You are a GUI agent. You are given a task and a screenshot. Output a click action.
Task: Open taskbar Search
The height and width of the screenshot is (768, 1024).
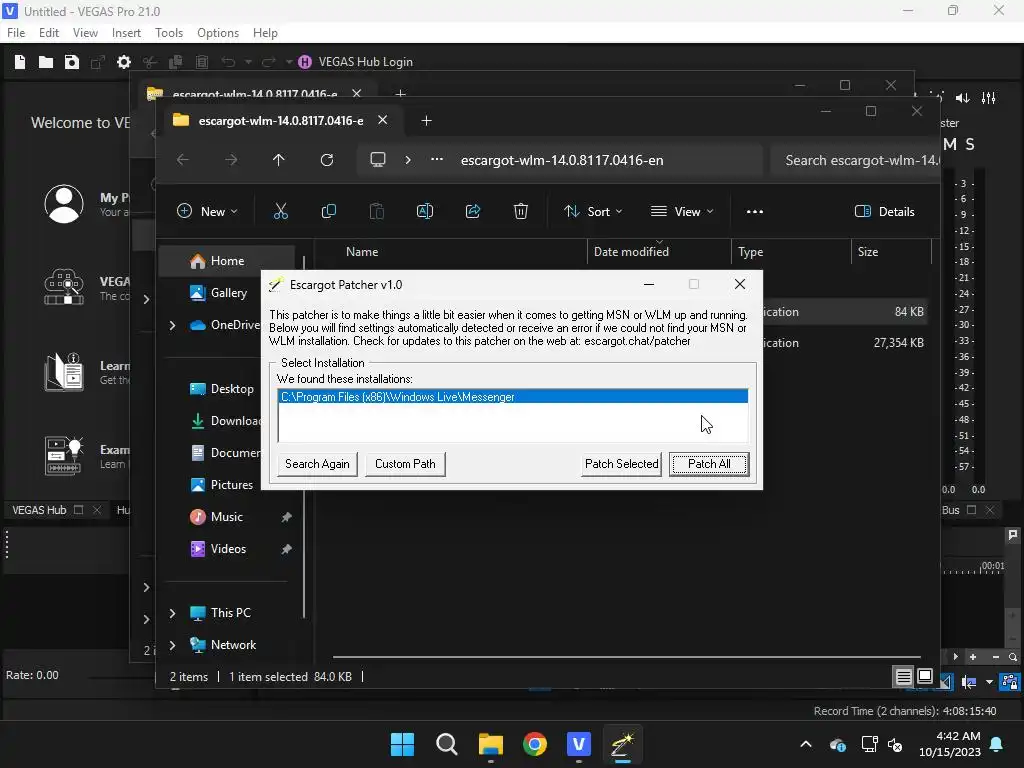coord(447,744)
